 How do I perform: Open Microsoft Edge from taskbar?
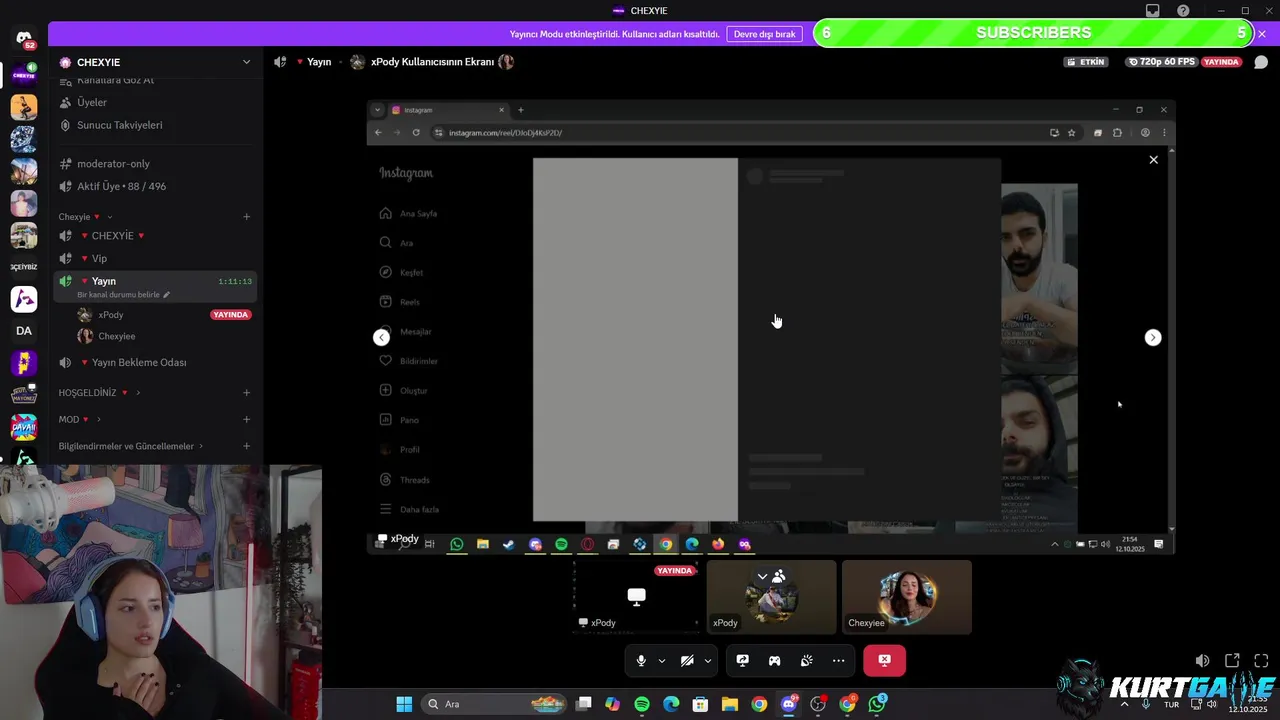pyautogui.click(x=671, y=704)
